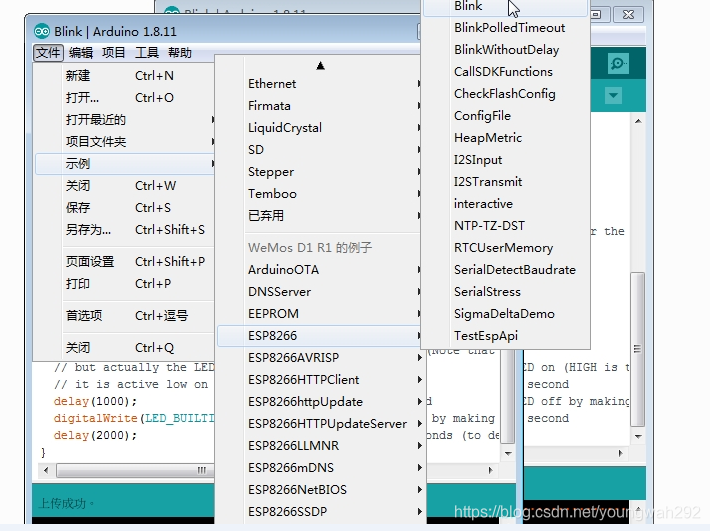The width and height of the screenshot is (710, 531).
Task: Open the ESP8266 examples submenu
Action: point(319,336)
